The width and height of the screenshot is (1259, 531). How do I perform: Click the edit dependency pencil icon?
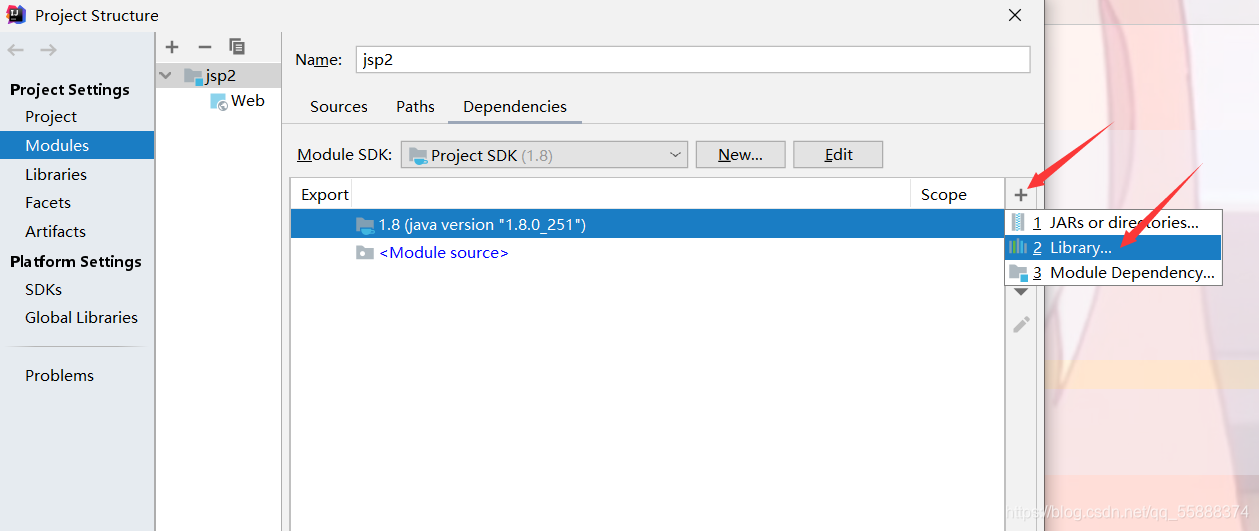1021,324
